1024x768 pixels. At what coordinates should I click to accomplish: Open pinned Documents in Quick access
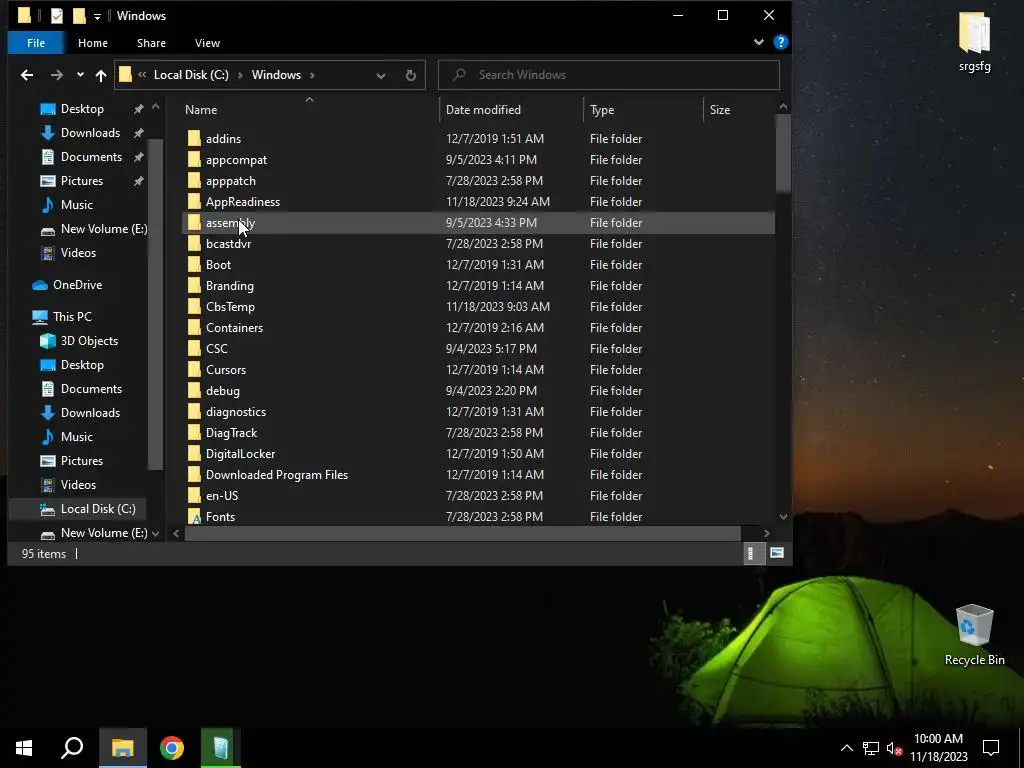[91, 157]
